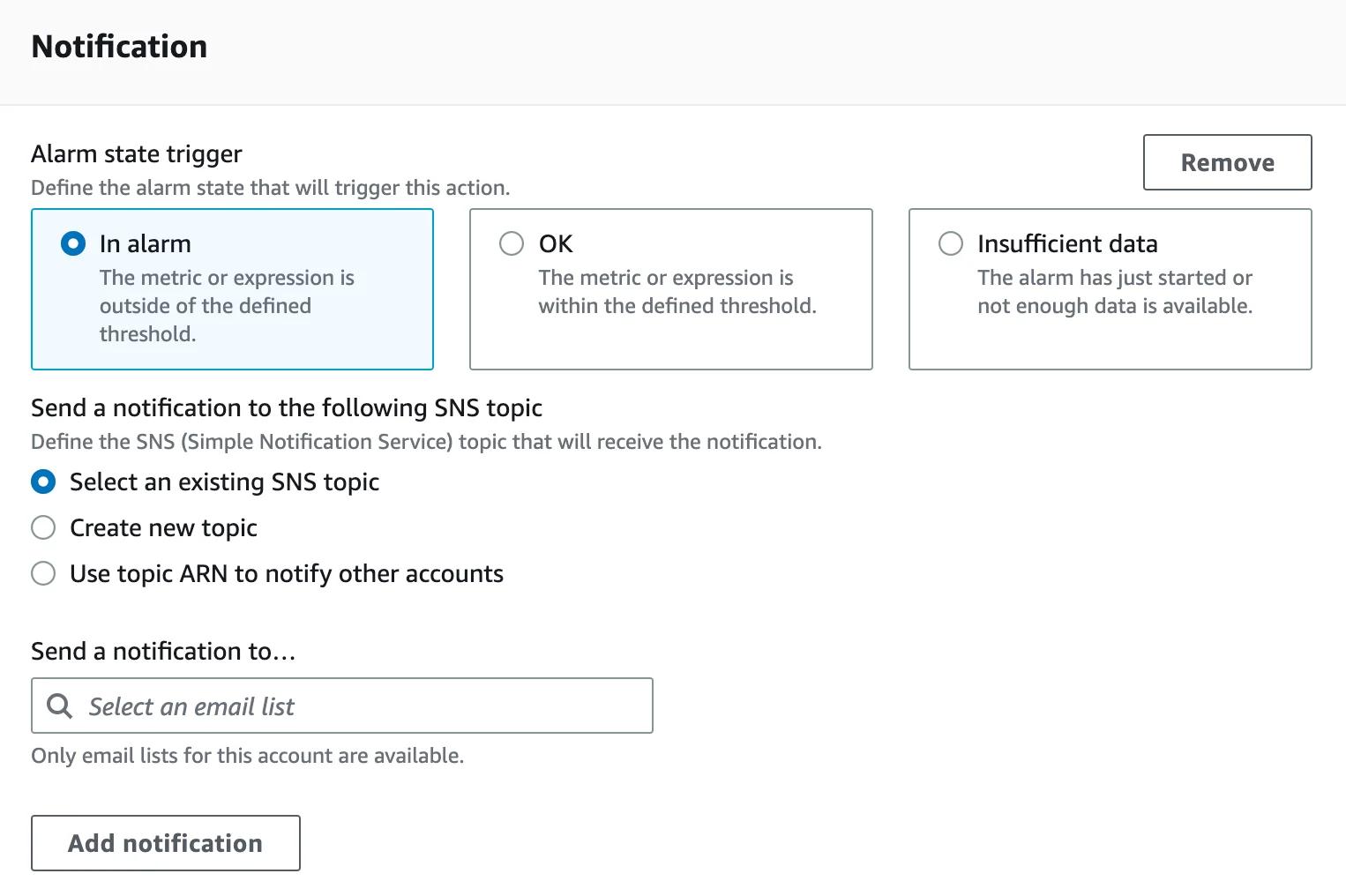Click the highlighted In alarm card
1346x896 pixels.
click(231, 289)
